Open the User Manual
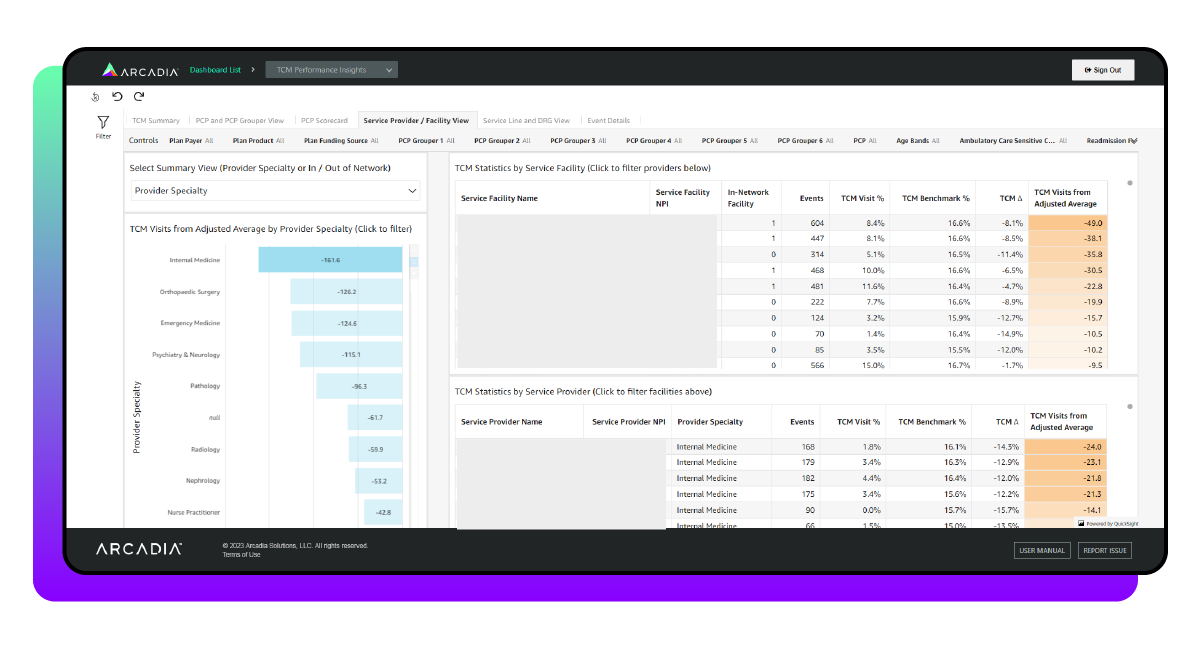The image size is (1200, 650). pyautogui.click(x=1041, y=549)
